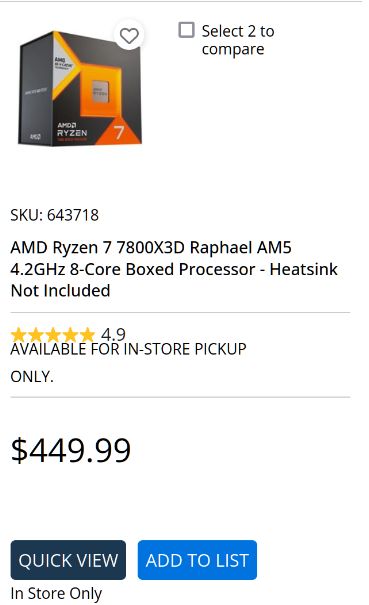This screenshot has width=369, height=605.
Task: Click the "Select 2 to compare" label text
Action: 238,40
